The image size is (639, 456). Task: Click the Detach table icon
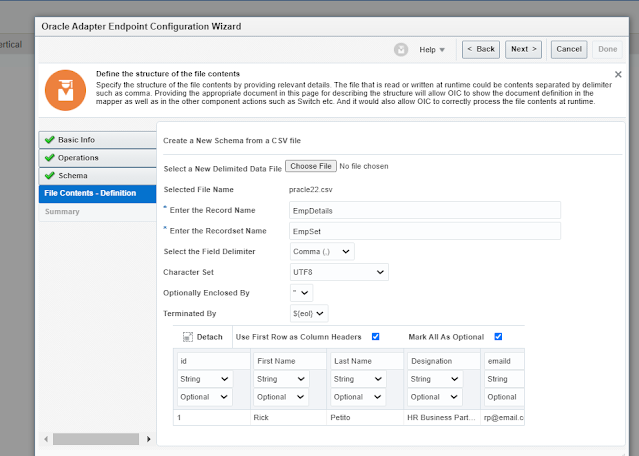[x=187, y=337]
